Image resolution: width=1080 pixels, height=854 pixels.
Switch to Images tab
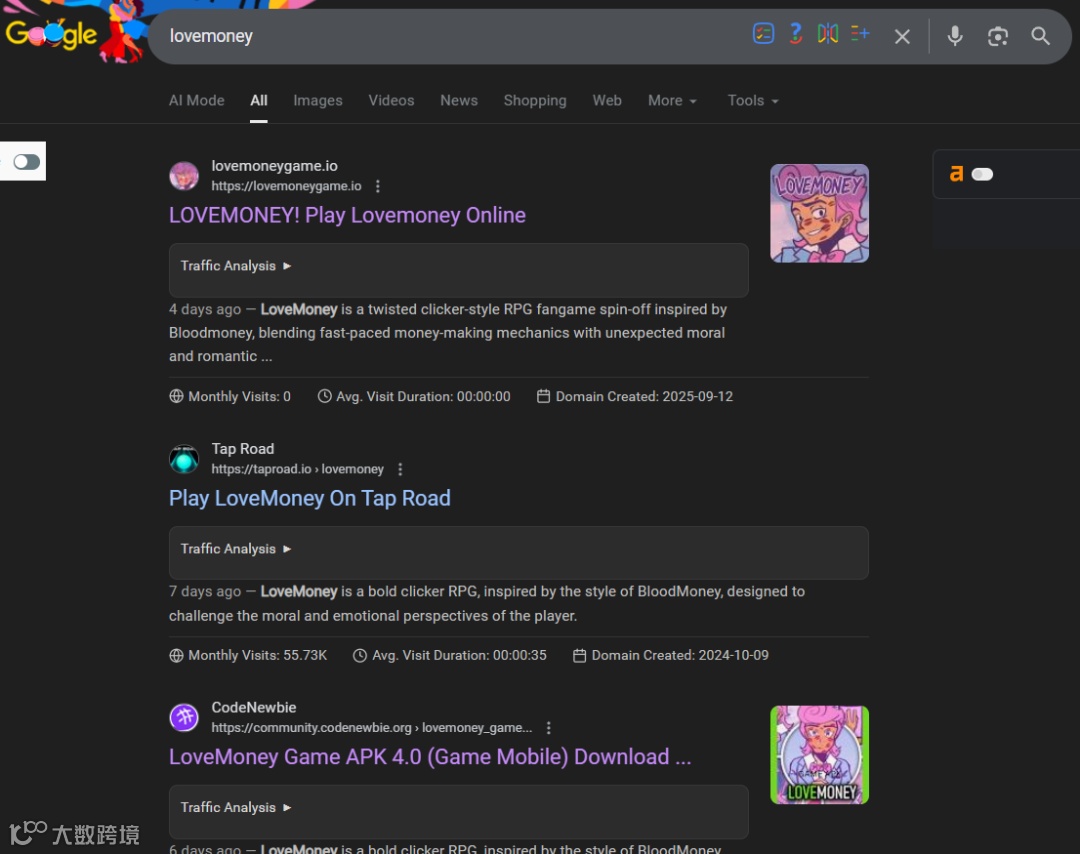318,101
